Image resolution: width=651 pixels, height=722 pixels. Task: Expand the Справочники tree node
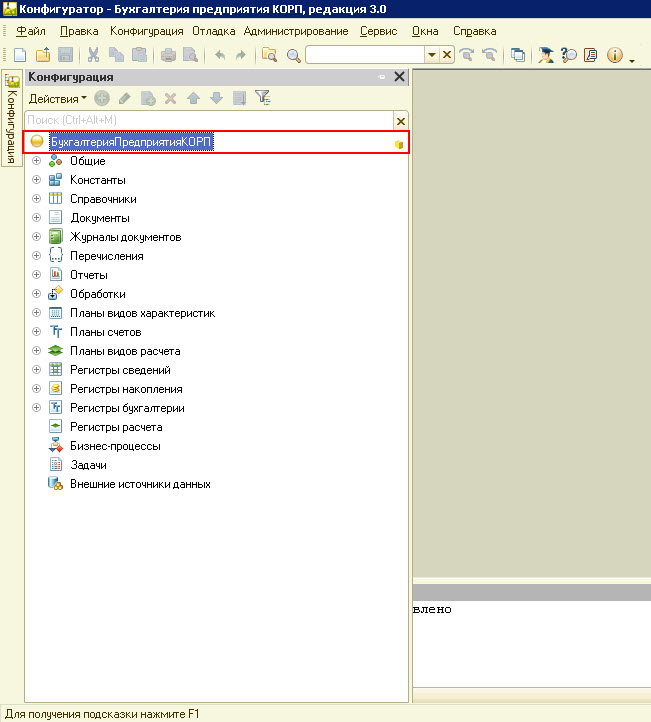tap(36, 198)
